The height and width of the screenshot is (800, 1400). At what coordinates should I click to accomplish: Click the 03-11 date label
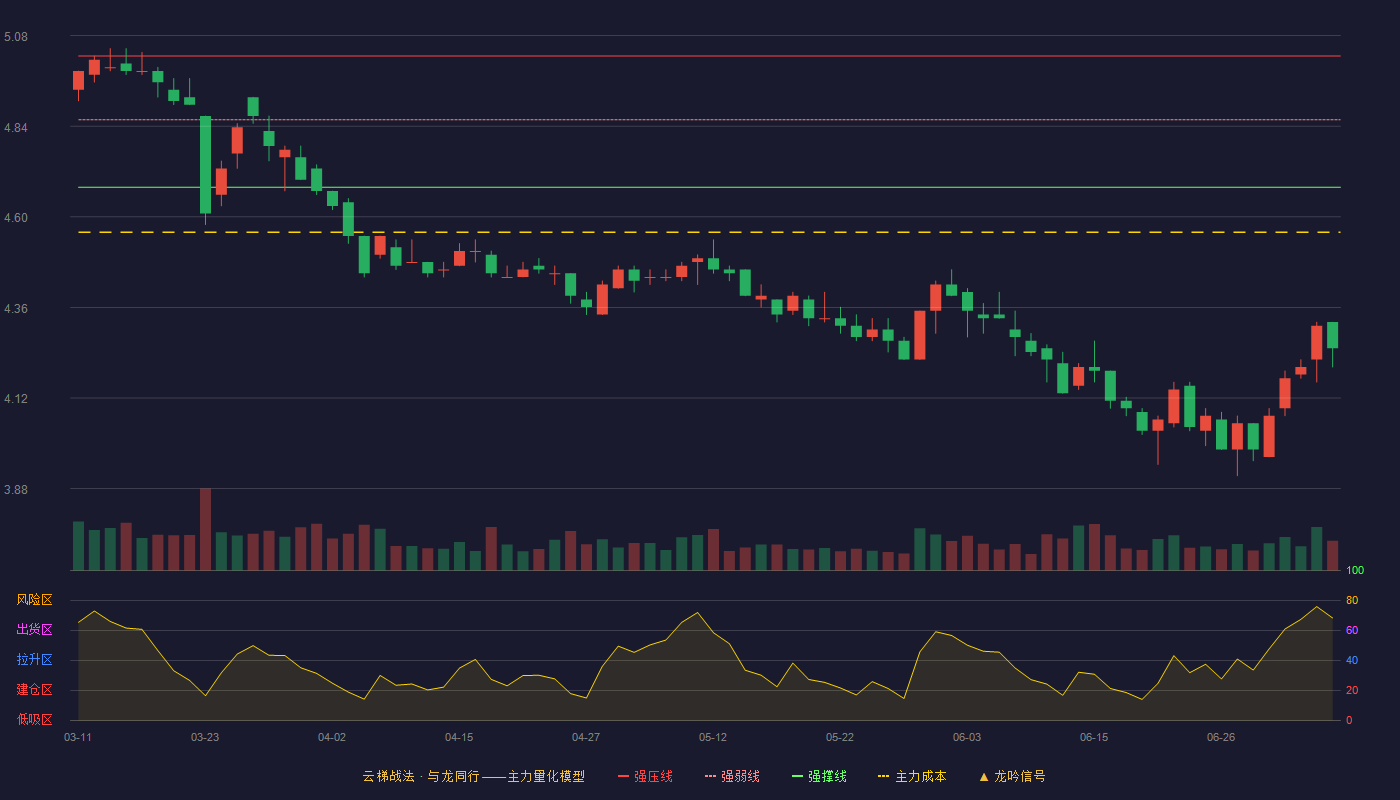point(78,737)
